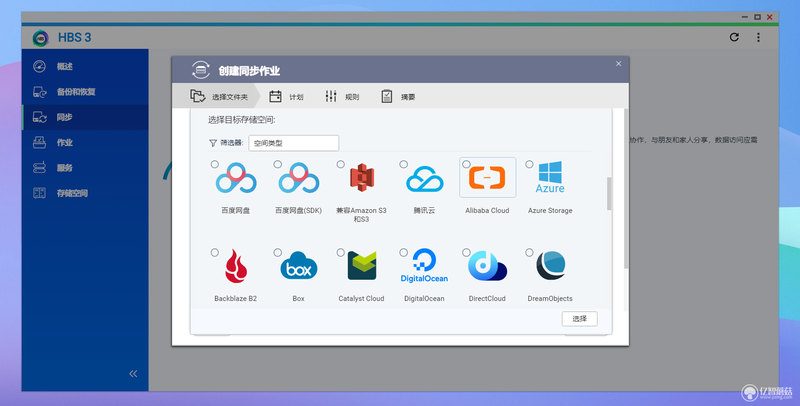The height and width of the screenshot is (406, 800).
Task: Open the 空间类型 filter dropdown
Action: 293,143
